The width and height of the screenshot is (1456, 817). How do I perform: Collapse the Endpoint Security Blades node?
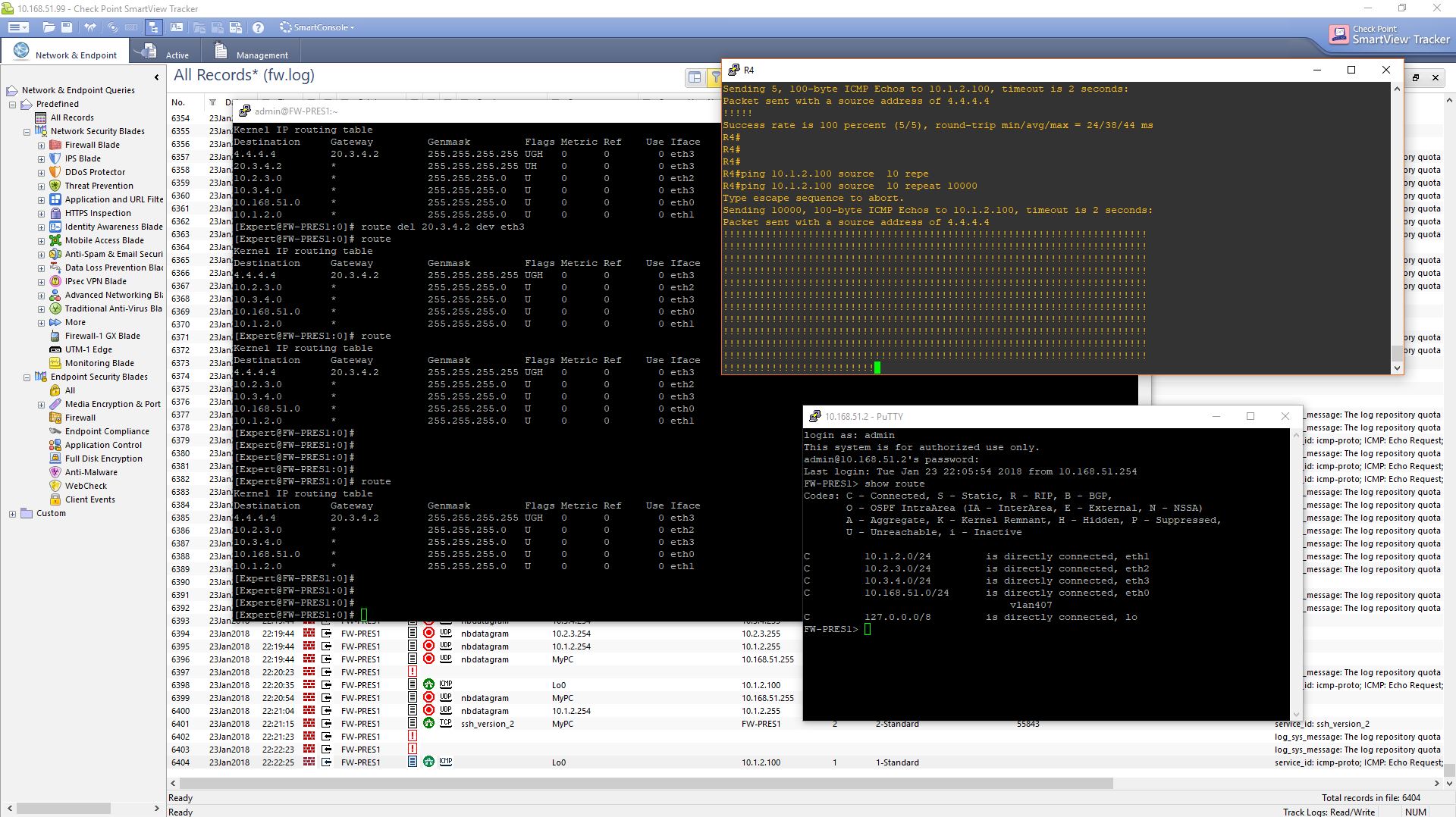click(27, 377)
